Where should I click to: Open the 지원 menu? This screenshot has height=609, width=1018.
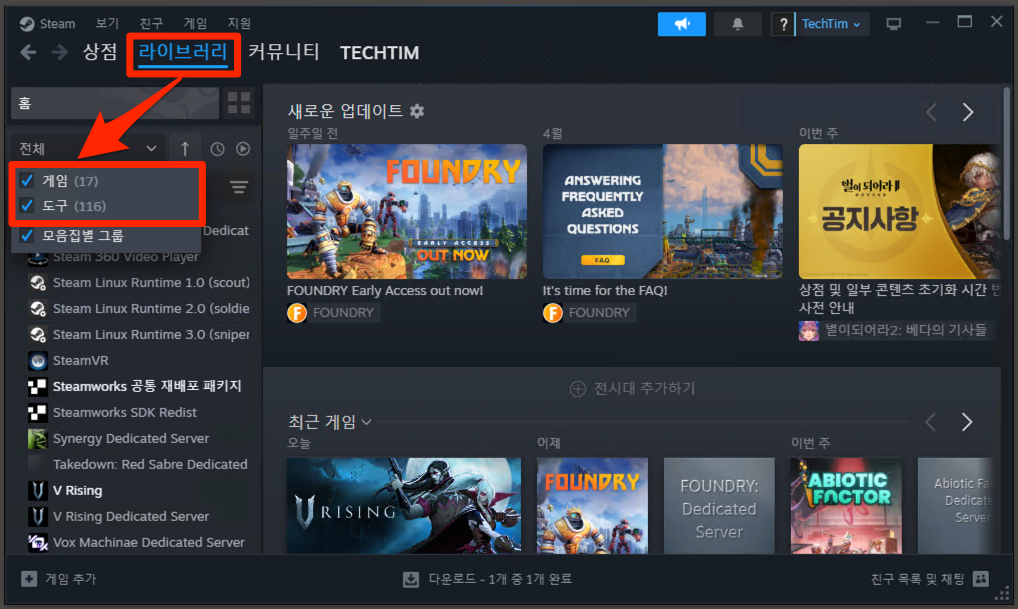[x=239, y=23]
